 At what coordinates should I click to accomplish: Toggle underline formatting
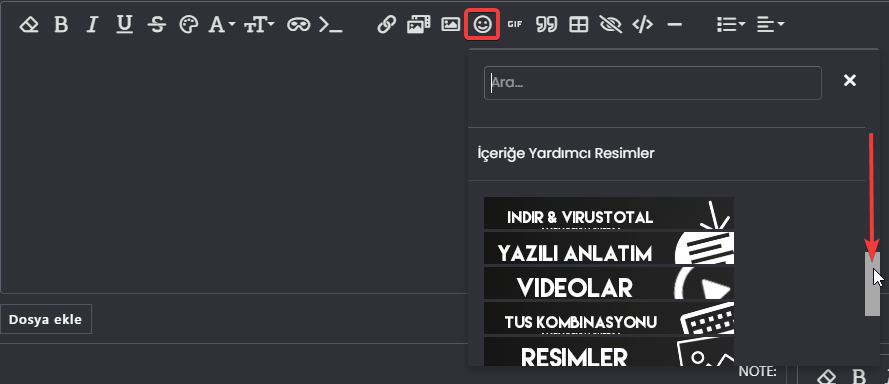[x=124, y=24]
